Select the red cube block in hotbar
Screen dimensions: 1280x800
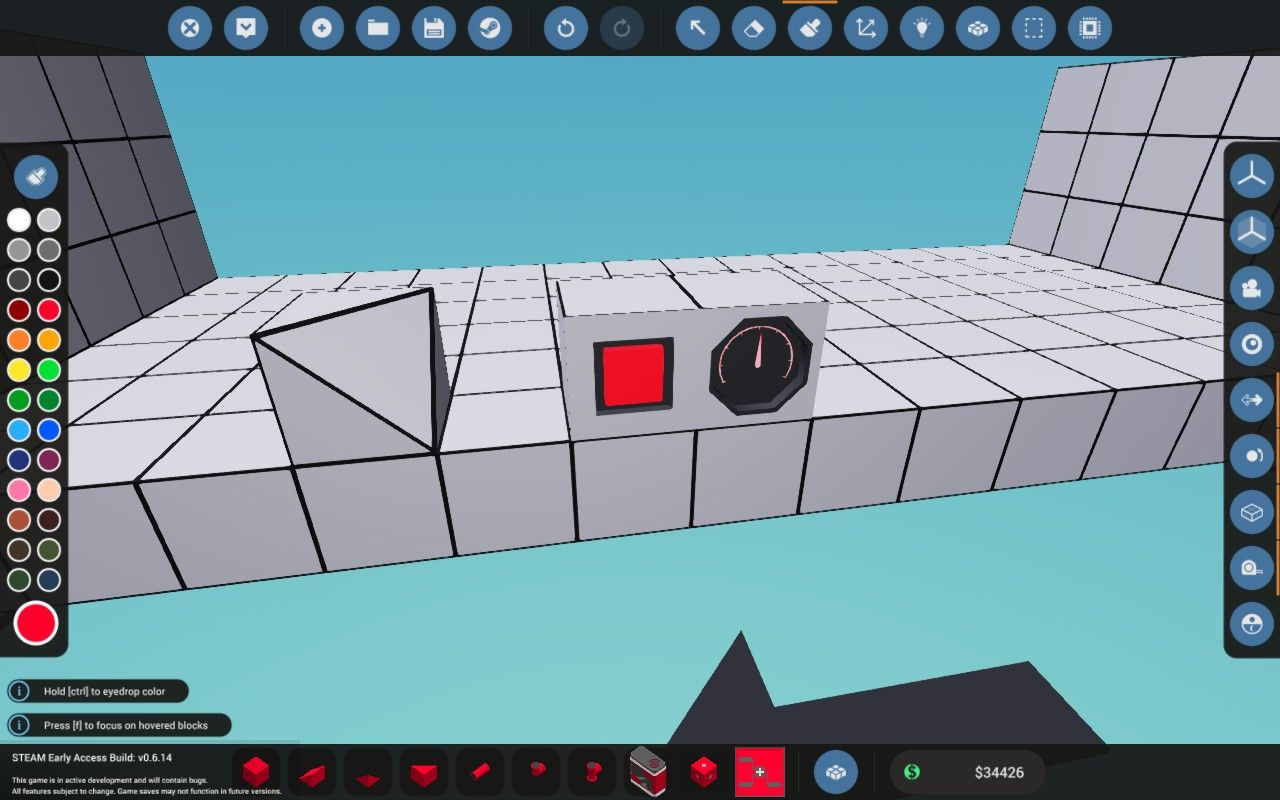[256, 772]
